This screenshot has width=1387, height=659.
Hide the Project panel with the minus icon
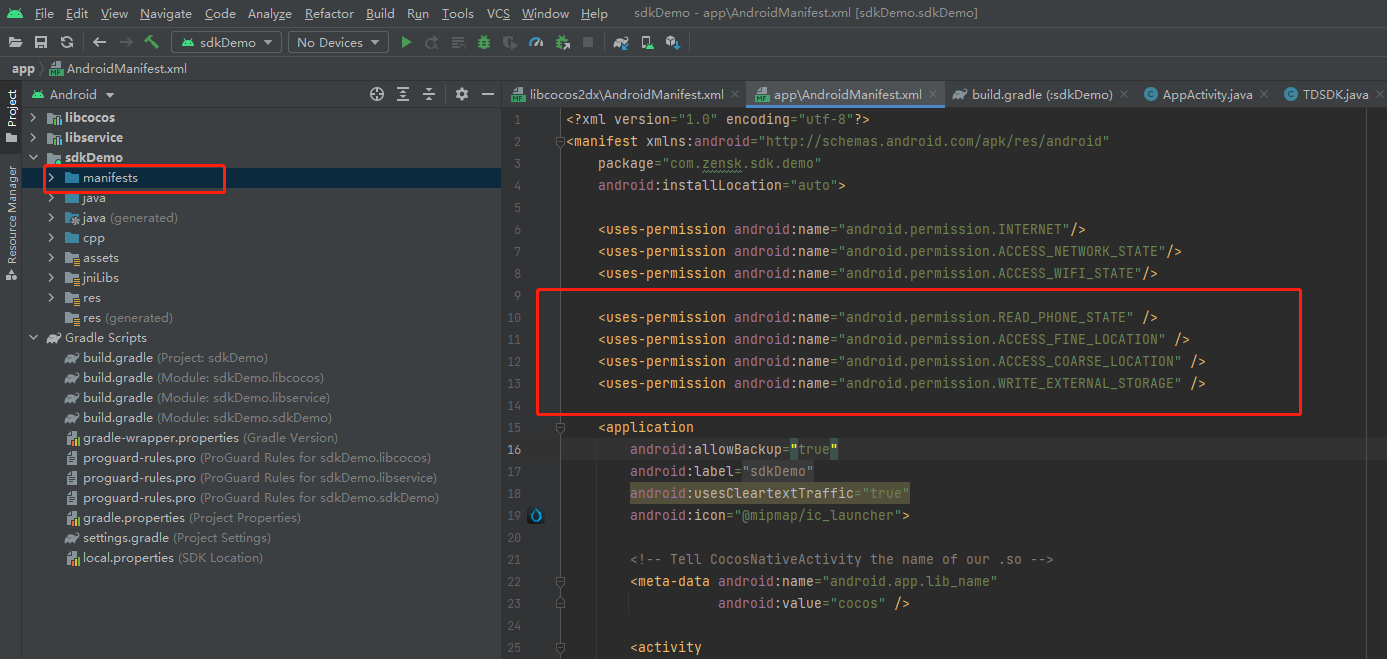[x=488, y=94]
